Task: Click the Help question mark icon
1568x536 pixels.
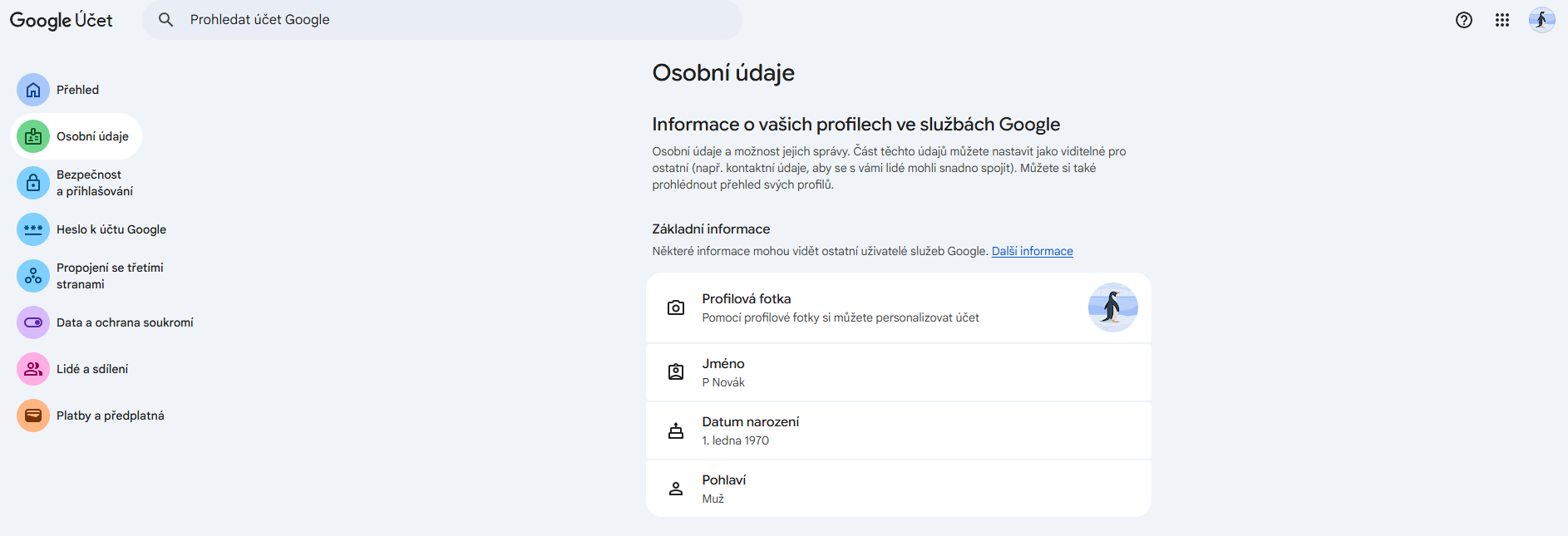Action: coord(1463,20)
